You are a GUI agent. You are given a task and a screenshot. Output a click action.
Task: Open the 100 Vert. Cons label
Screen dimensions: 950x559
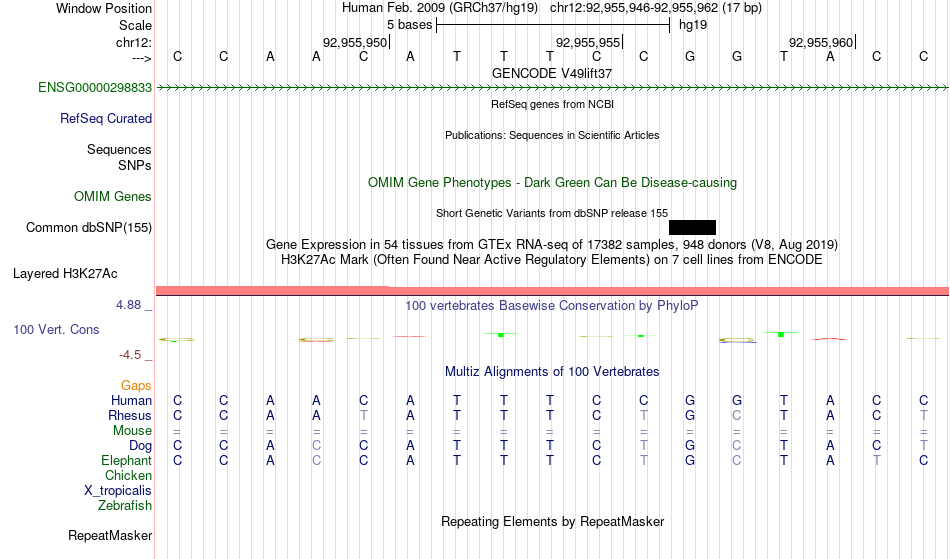56,329
